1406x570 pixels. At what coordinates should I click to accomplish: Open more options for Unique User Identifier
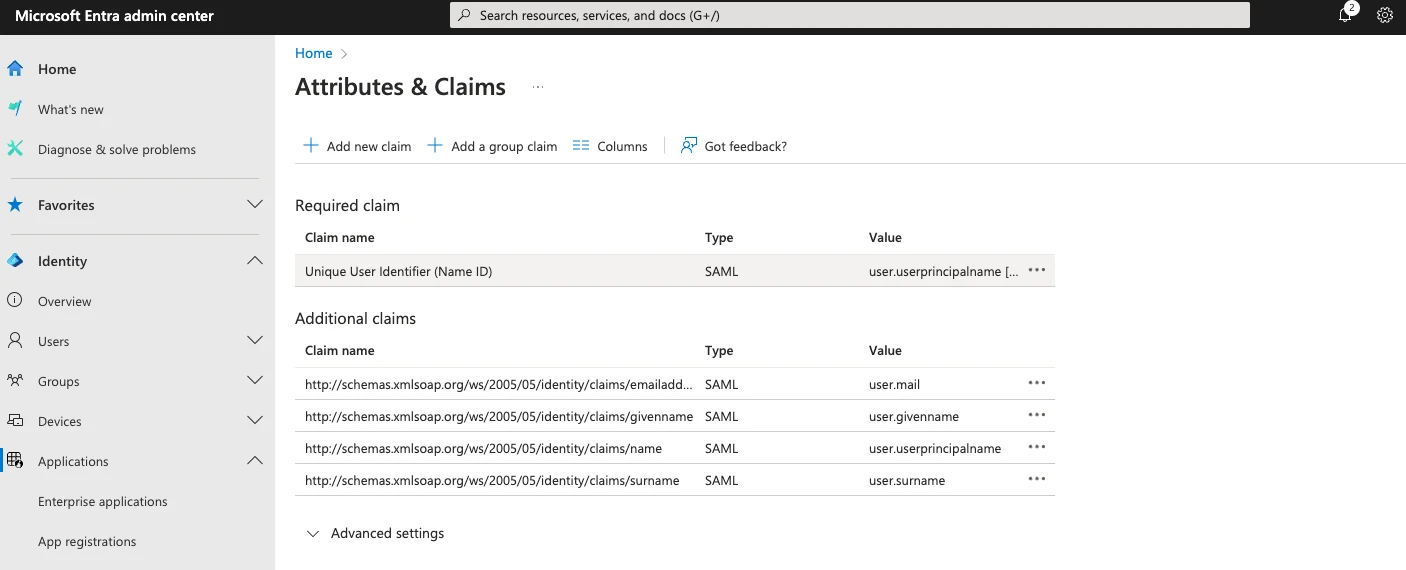point(1037,270)
